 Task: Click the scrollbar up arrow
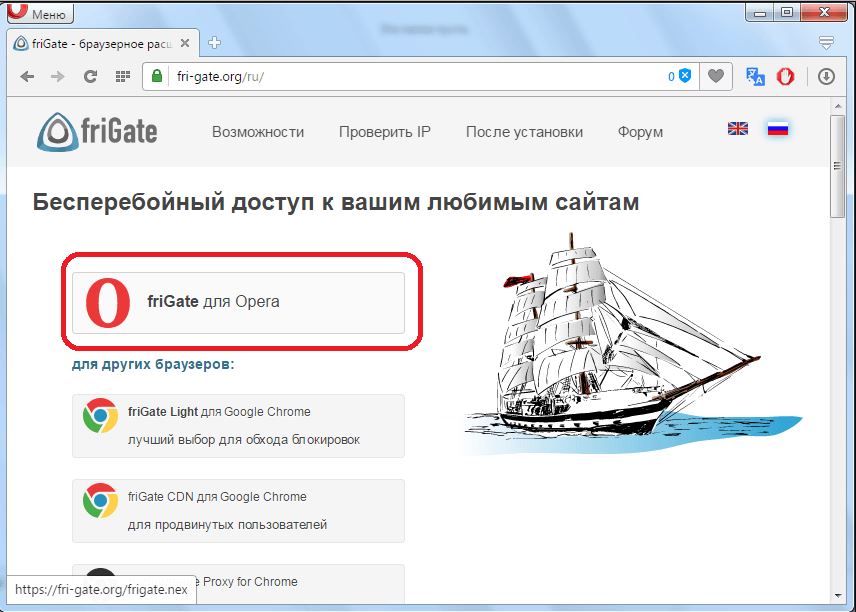pyautogui.click(x=837, y=106)
